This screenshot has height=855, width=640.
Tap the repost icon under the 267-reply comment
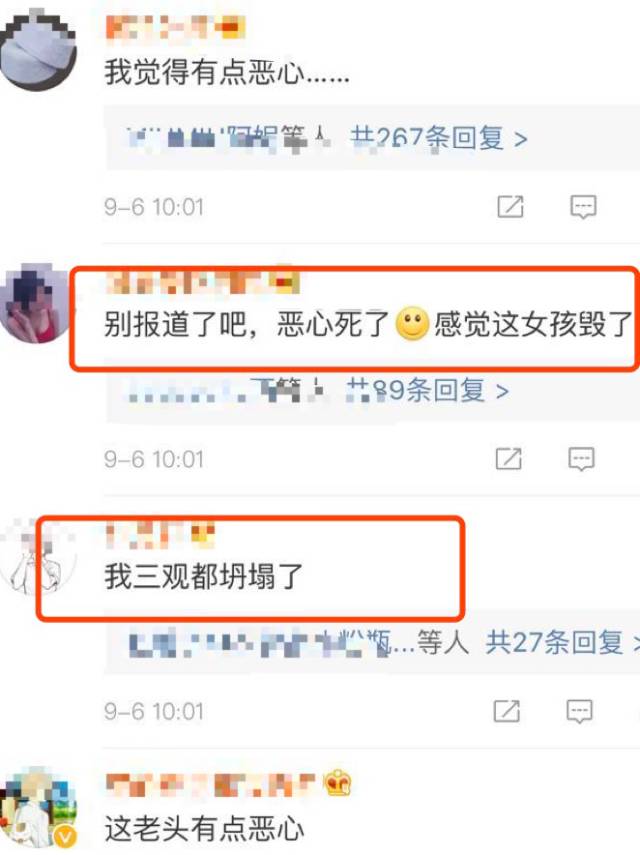(510, 207)
